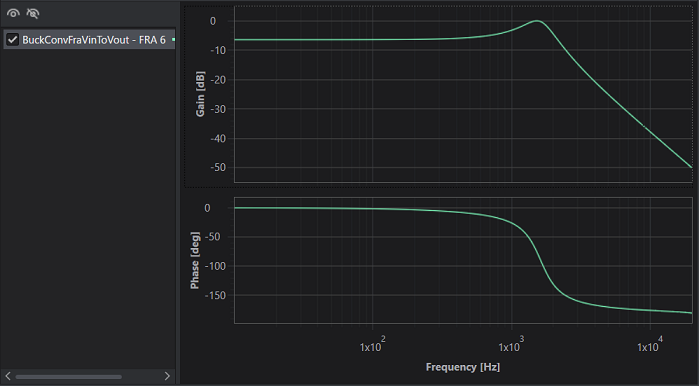Viewport: 699px width, 386px height.
Task: Click the Frequency [Hz] axis label
Action: [x=463, y=367]
